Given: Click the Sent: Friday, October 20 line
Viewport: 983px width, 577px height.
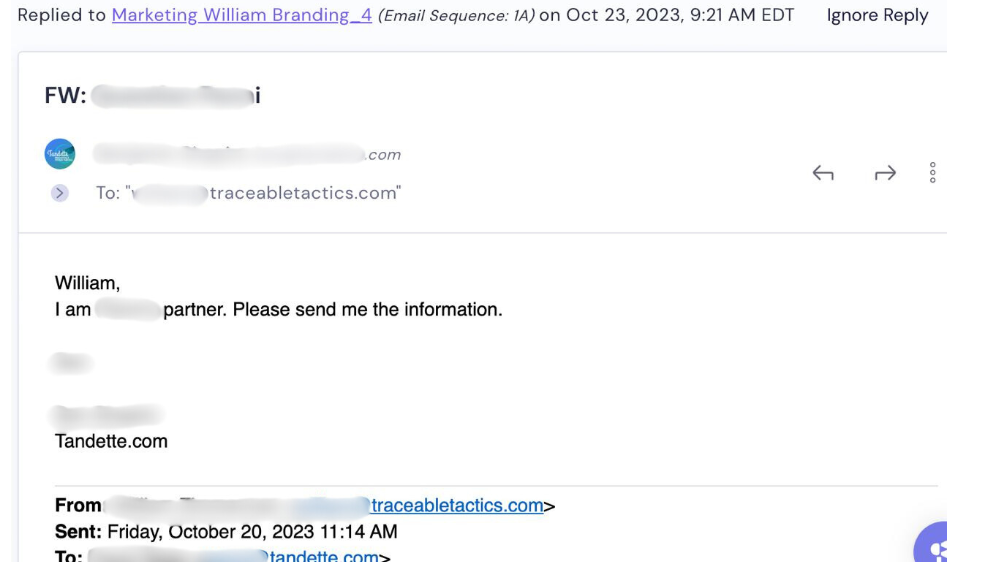Looking at the screenshot, I should coord(226,531).
